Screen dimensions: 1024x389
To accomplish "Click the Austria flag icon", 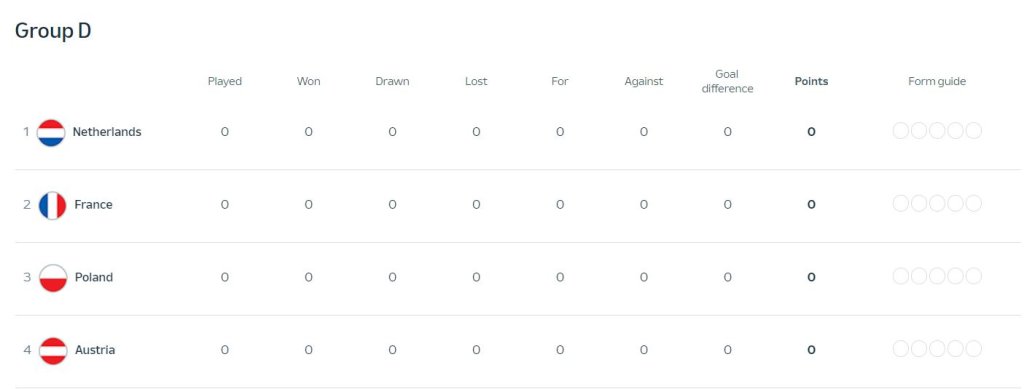I will click(53, 350).
